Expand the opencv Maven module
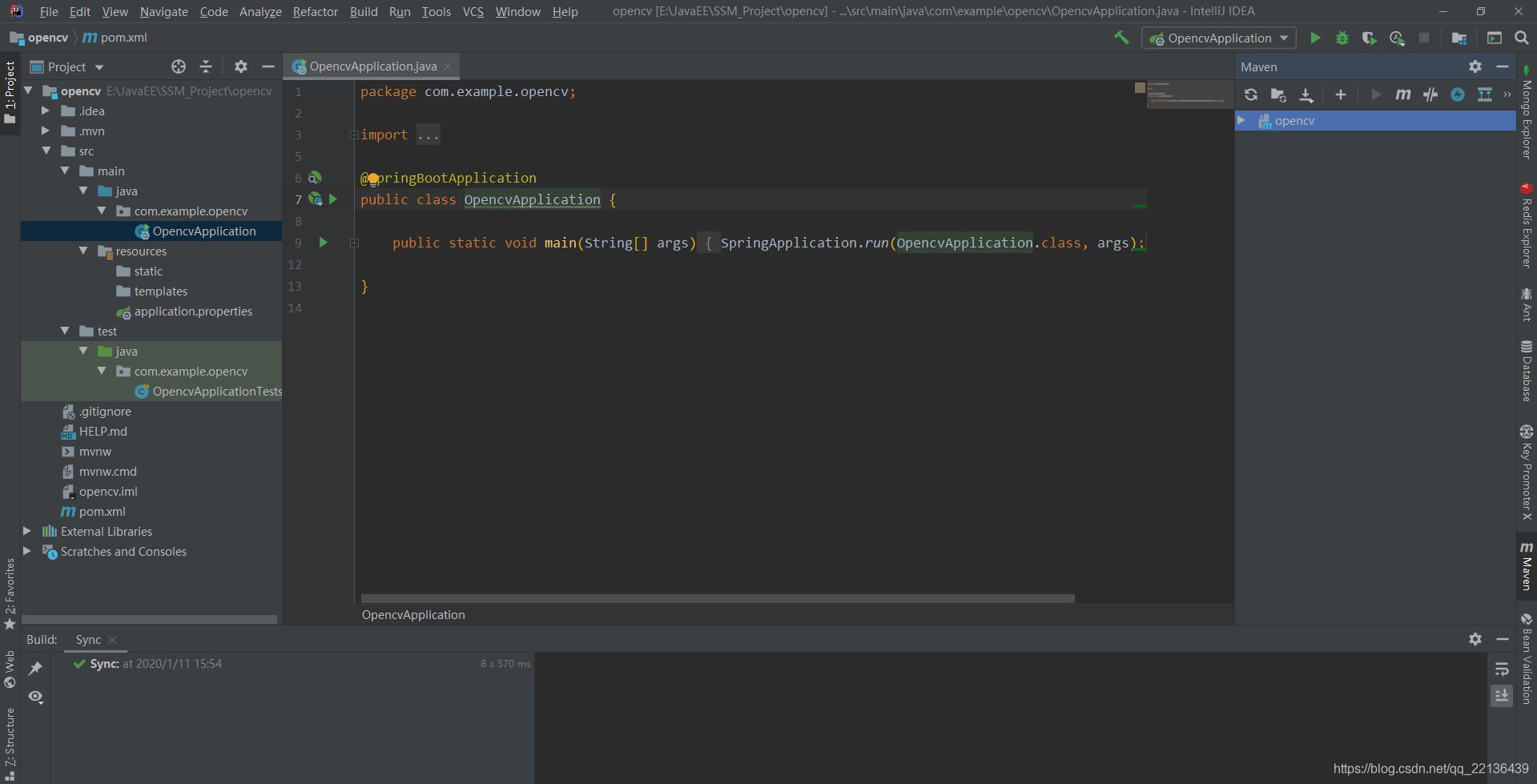Screen dimensions: 1537x784 [1242, 121]
